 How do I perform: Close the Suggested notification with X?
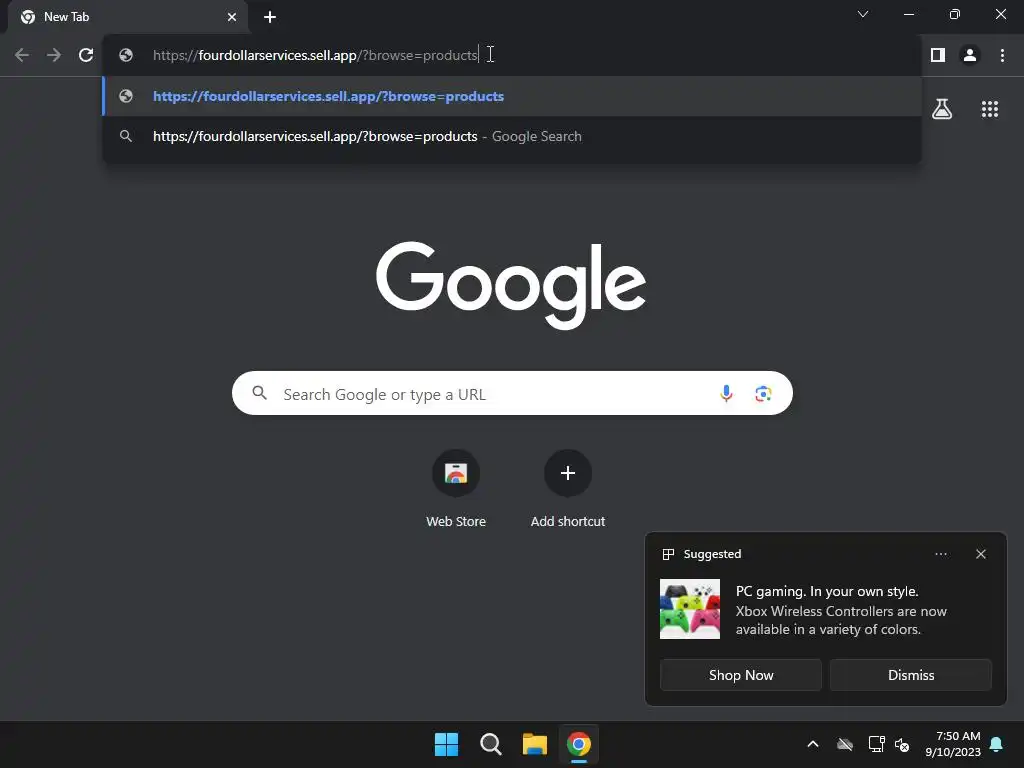pos(981,554)
